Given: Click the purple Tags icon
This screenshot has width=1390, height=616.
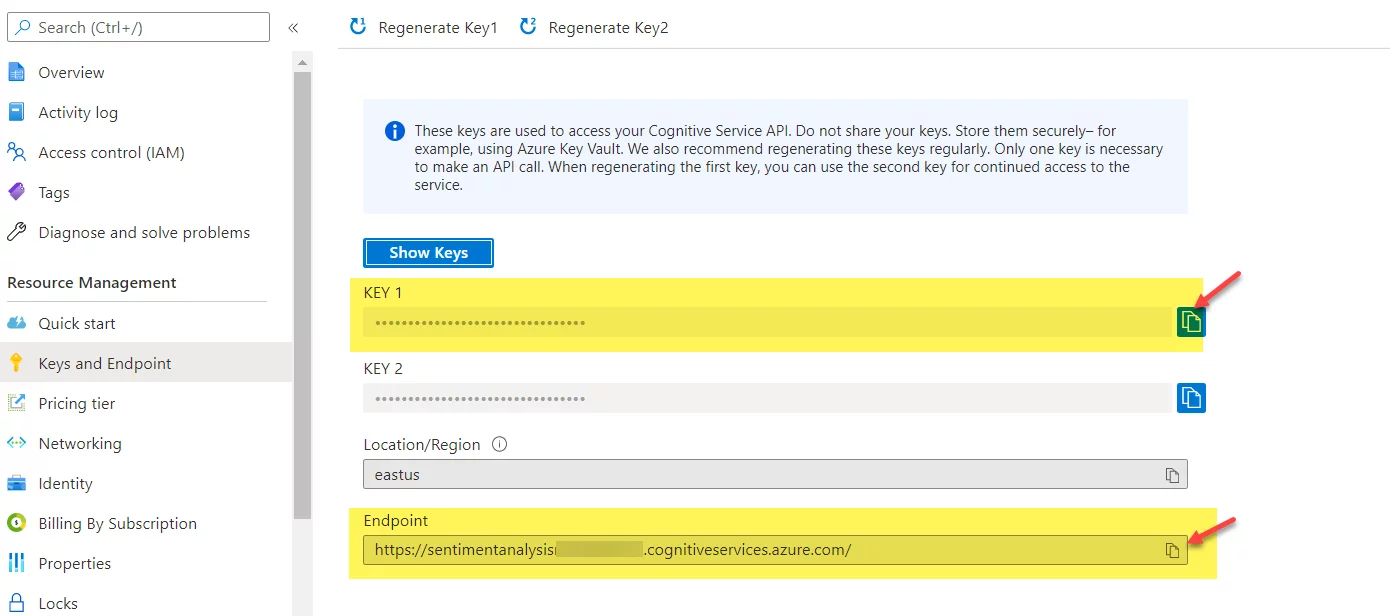Looking at the screenshot, I should (x=16, y=192).
